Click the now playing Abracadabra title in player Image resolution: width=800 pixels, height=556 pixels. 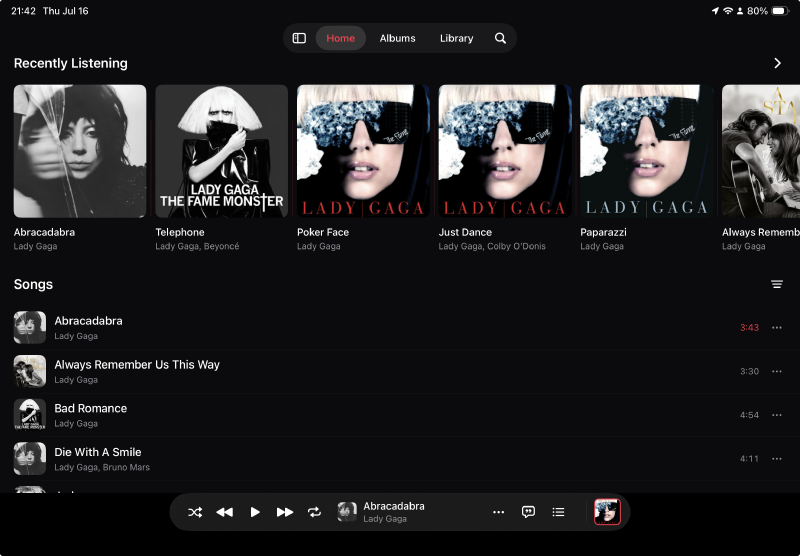(x=394, y=506)
